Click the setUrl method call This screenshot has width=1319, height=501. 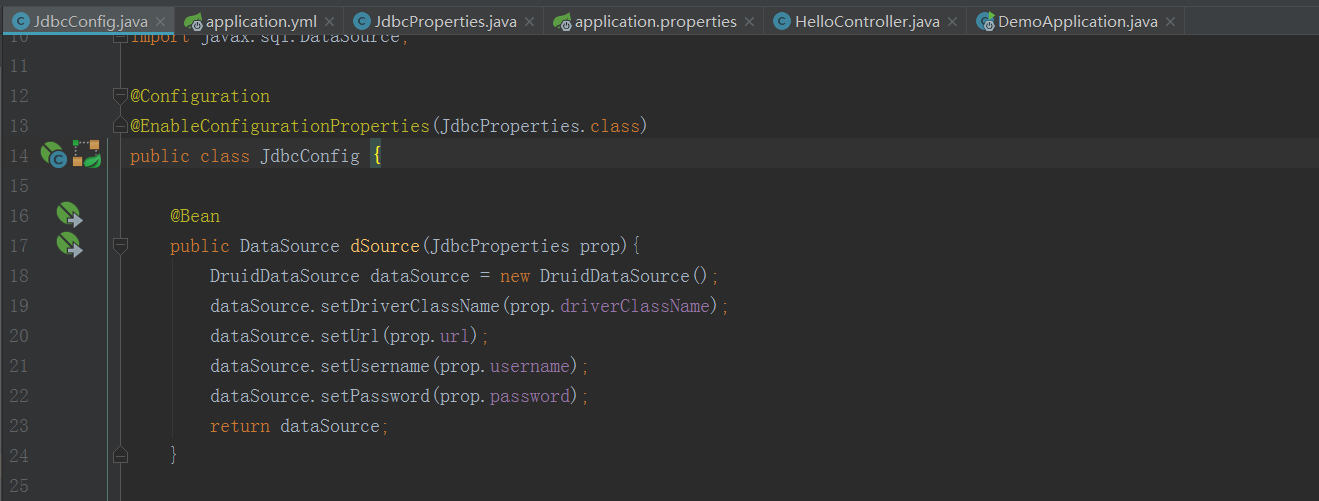pos(350,336)
